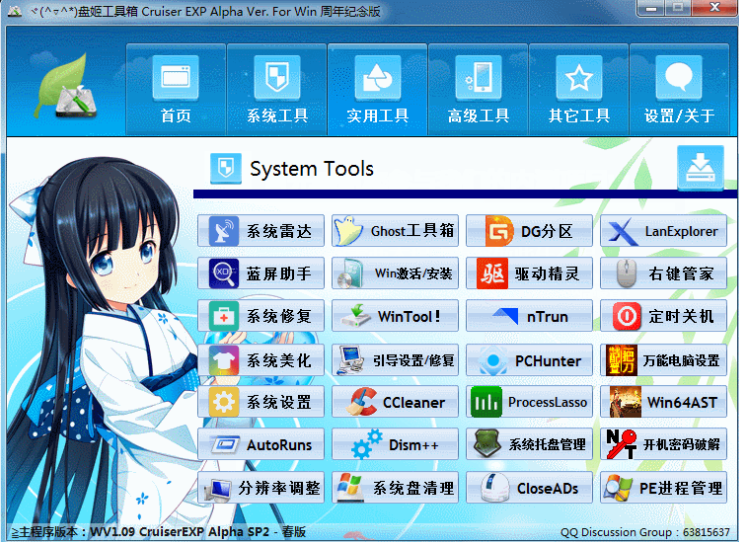Launch nTrun
Viewport: 739px width, 542px height.
tap(529, 316)
